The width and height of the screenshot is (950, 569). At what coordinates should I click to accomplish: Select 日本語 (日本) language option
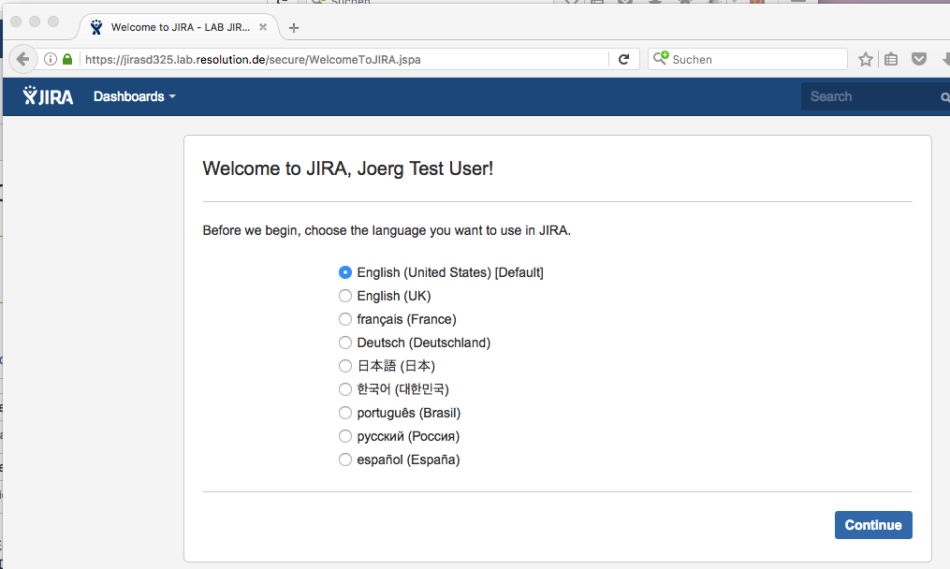point(345,366)
